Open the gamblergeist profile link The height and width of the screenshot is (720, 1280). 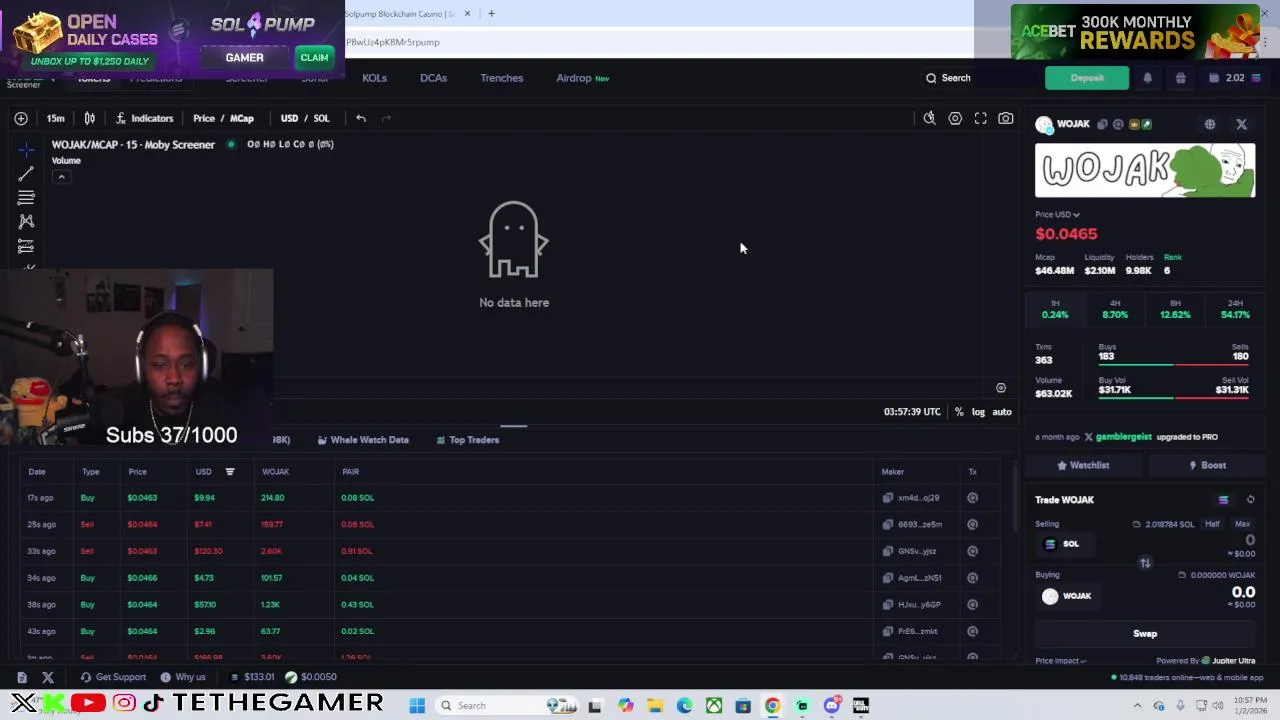(1124, 437)
